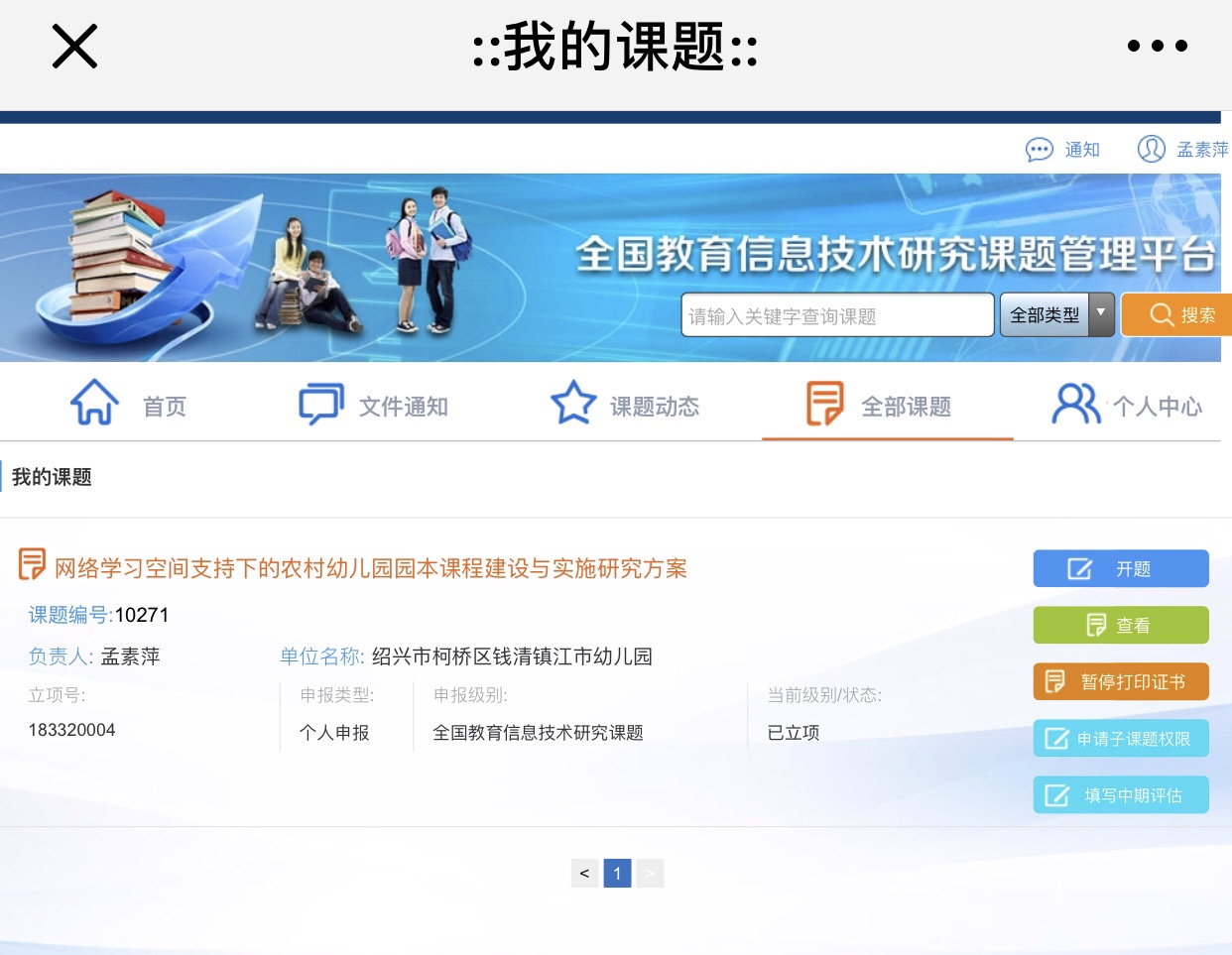Select the 首页 home icon
The image size is (1232, 955).
(94, 402)
